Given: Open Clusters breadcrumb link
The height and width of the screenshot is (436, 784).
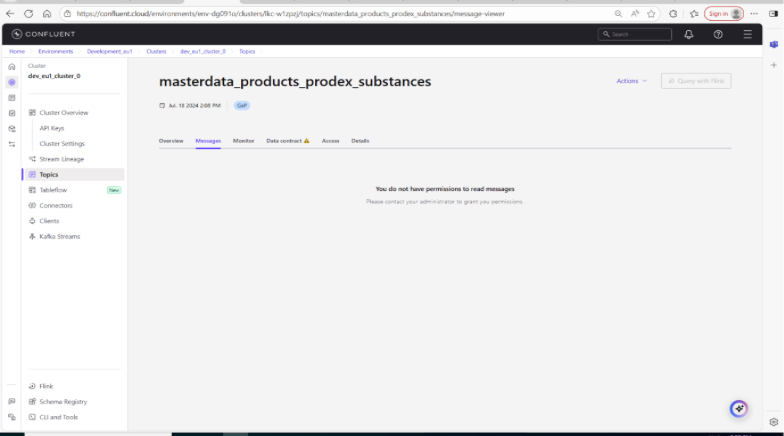Looking at the screenshot, I should click(x=156, y=52).
